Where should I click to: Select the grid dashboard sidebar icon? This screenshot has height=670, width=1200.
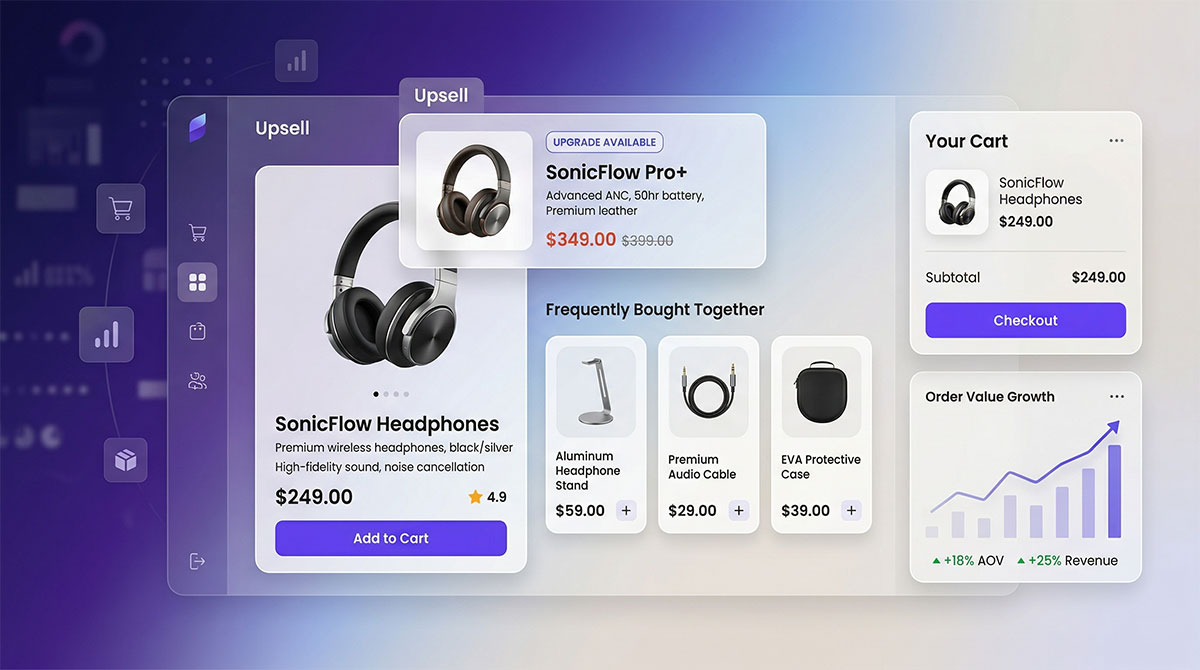coord(197,282)
